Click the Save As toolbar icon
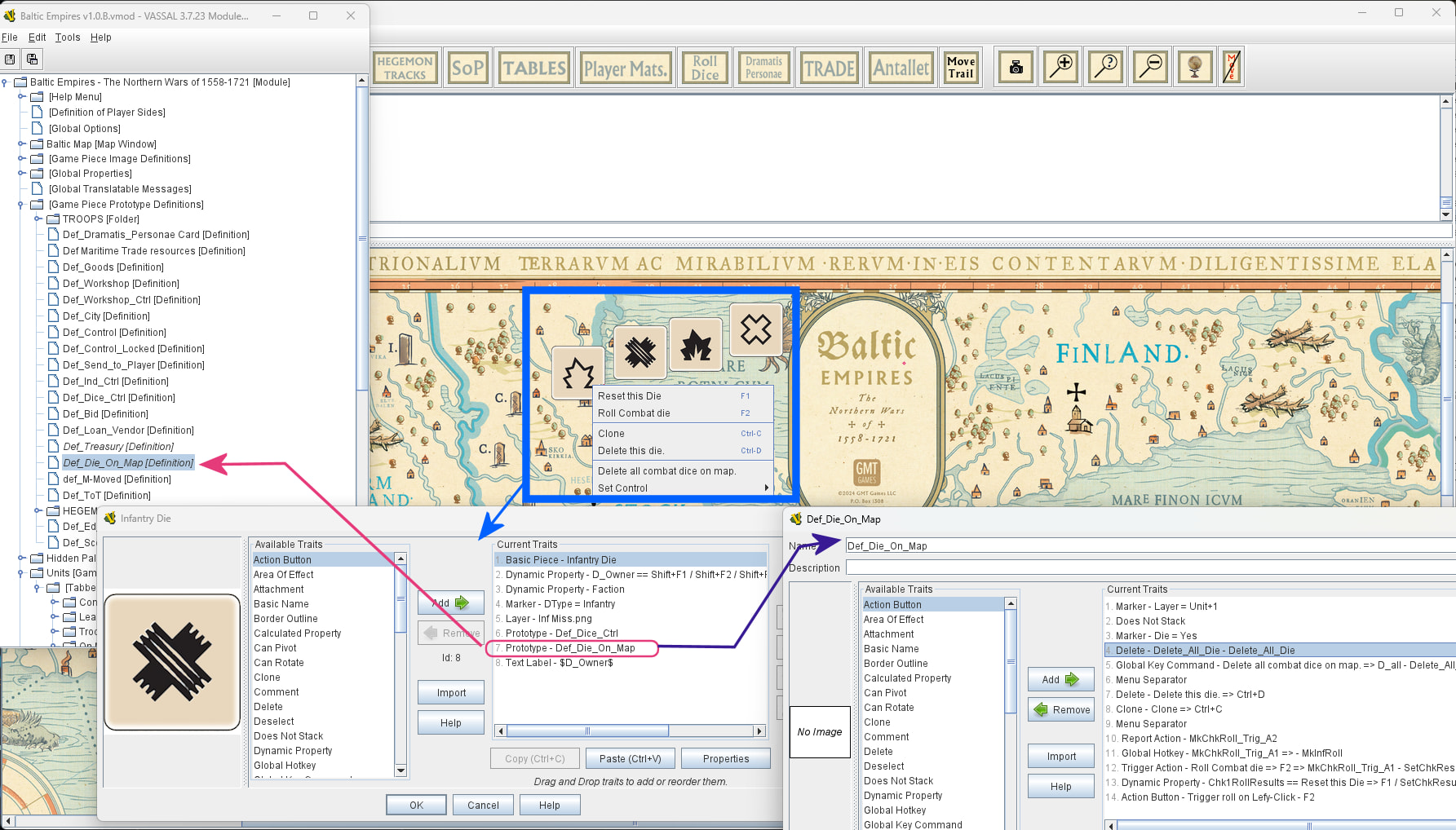The width and height of the screenshot is (1456, 830). [x=32, y=59]
